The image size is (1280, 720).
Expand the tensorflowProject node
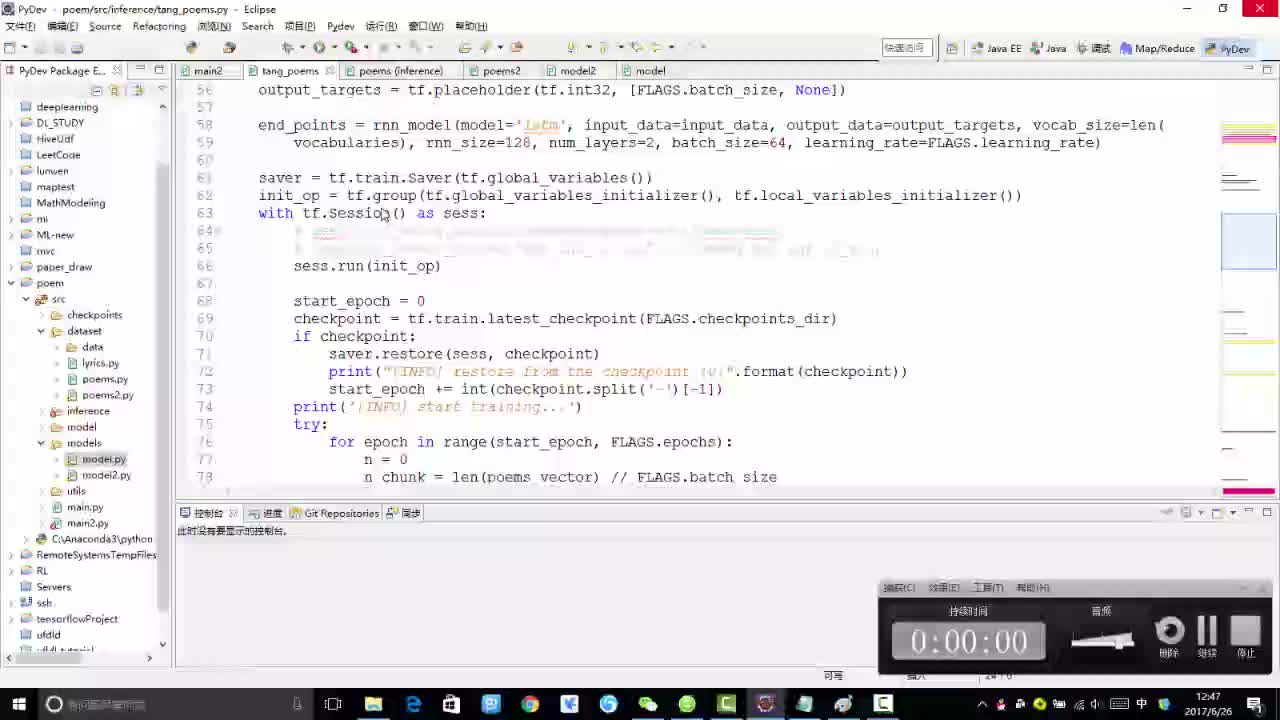pyautogui.click(x=11, y=619)
